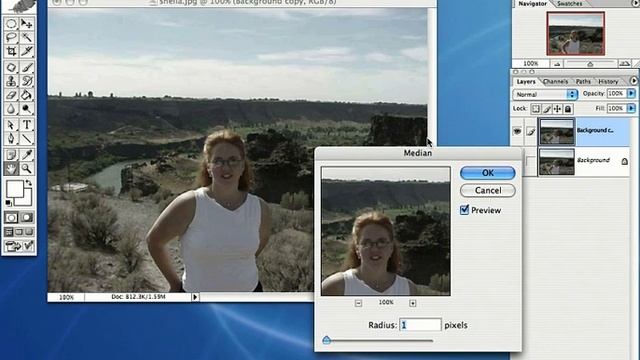Select the Zoom magnifier tool
Image resolution: width=640 pixels, height=360 pixels.
(x=27, y=168)
